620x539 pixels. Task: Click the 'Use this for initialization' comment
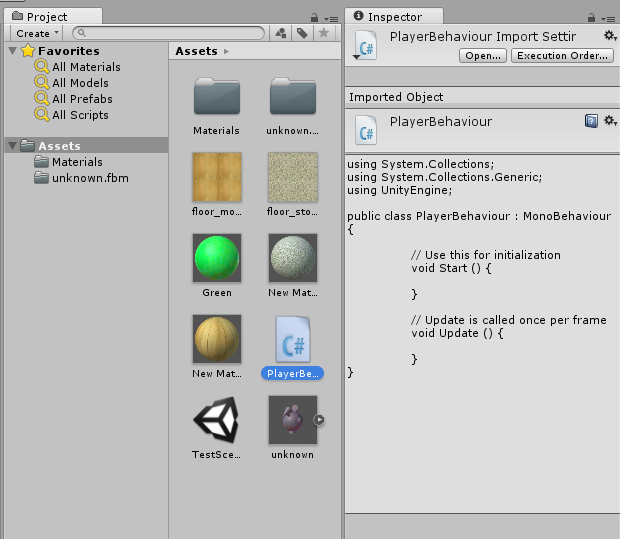click(486, 255)
